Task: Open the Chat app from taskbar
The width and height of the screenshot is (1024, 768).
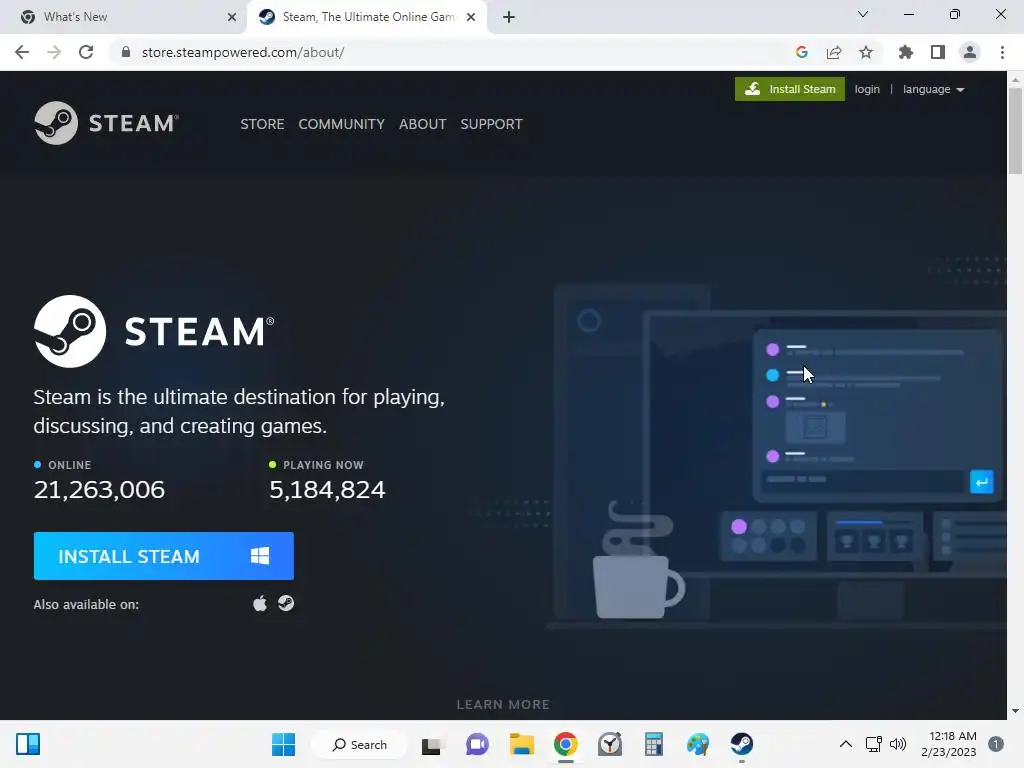Action: coord(477,744)
